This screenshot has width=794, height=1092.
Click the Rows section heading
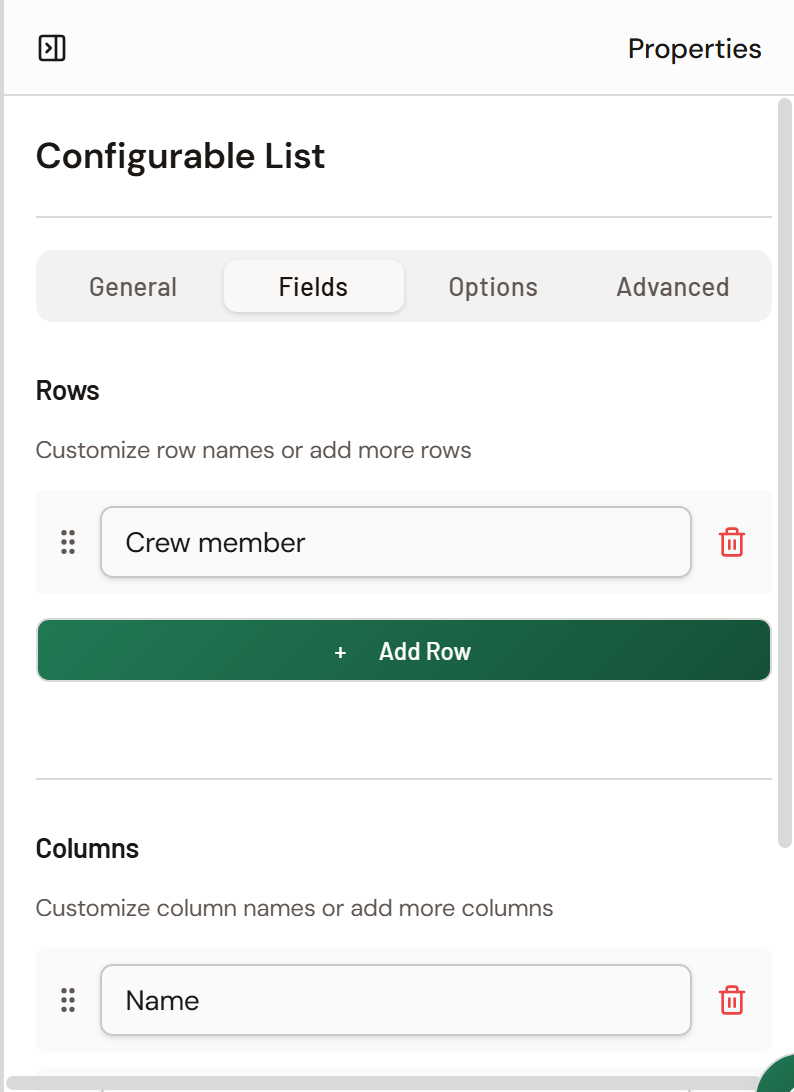(x=68, y=391)
